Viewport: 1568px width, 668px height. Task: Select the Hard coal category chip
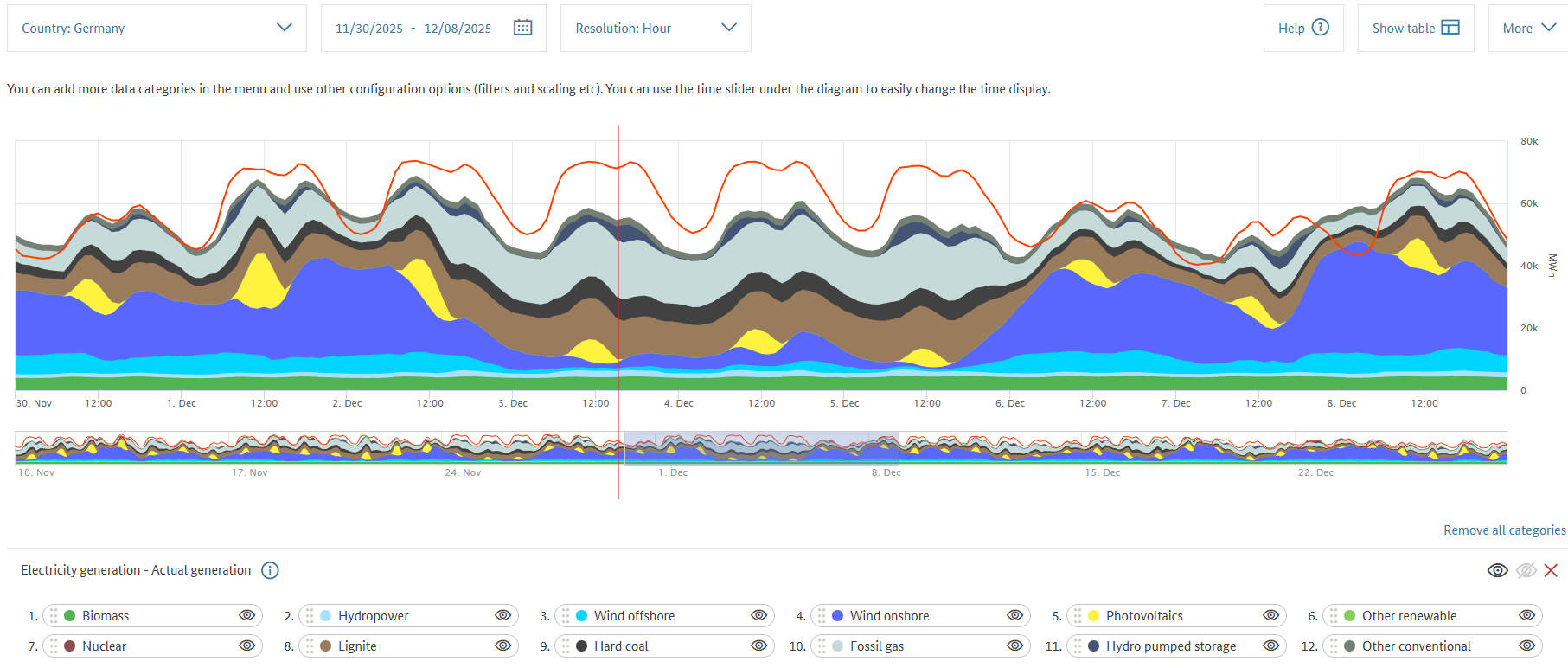[621, 646]
